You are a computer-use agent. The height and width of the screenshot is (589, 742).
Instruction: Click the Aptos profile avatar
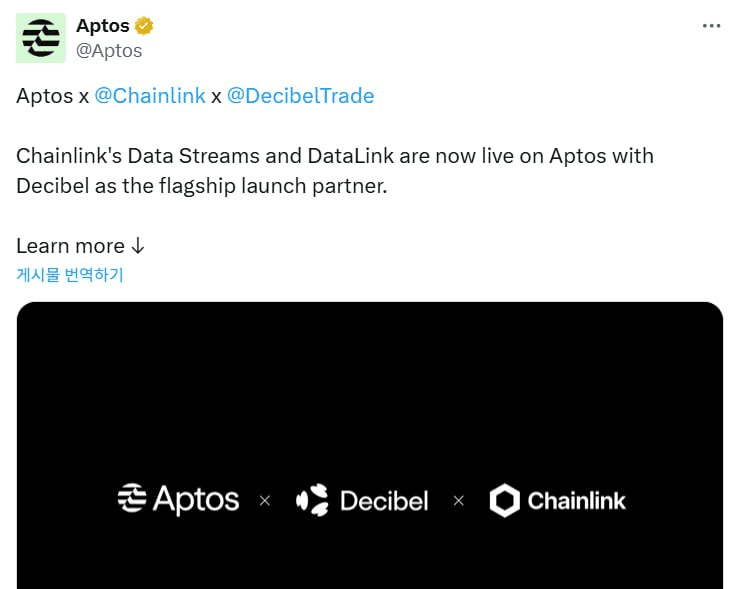point(41,38)
